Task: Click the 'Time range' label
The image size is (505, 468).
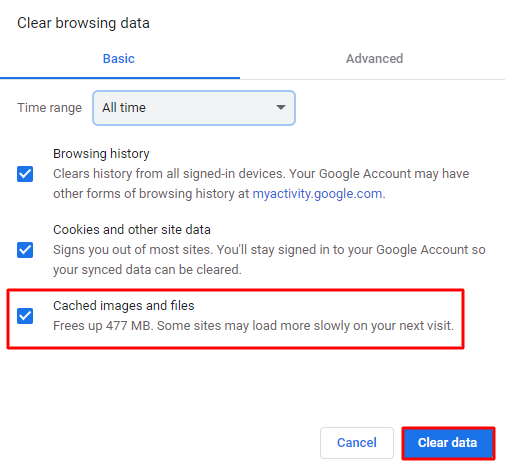Action: coord(49,108)
